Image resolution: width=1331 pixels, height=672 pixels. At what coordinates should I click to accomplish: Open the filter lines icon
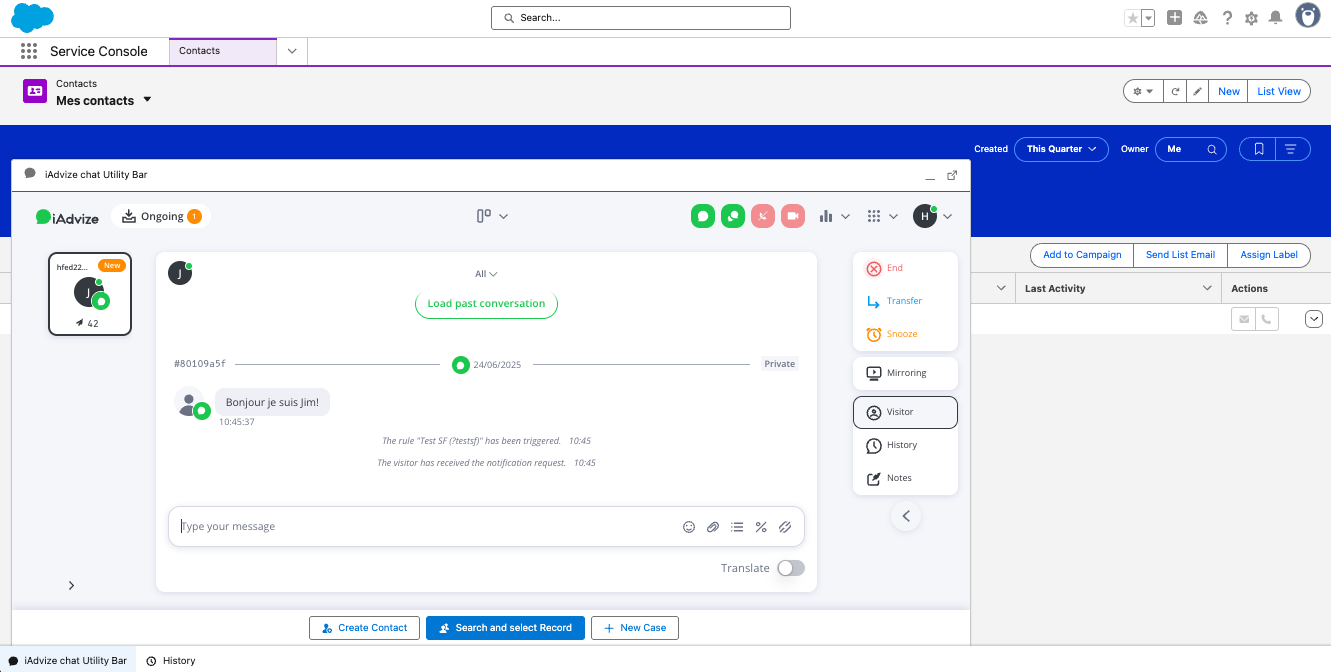click(x=1292, y=149)
